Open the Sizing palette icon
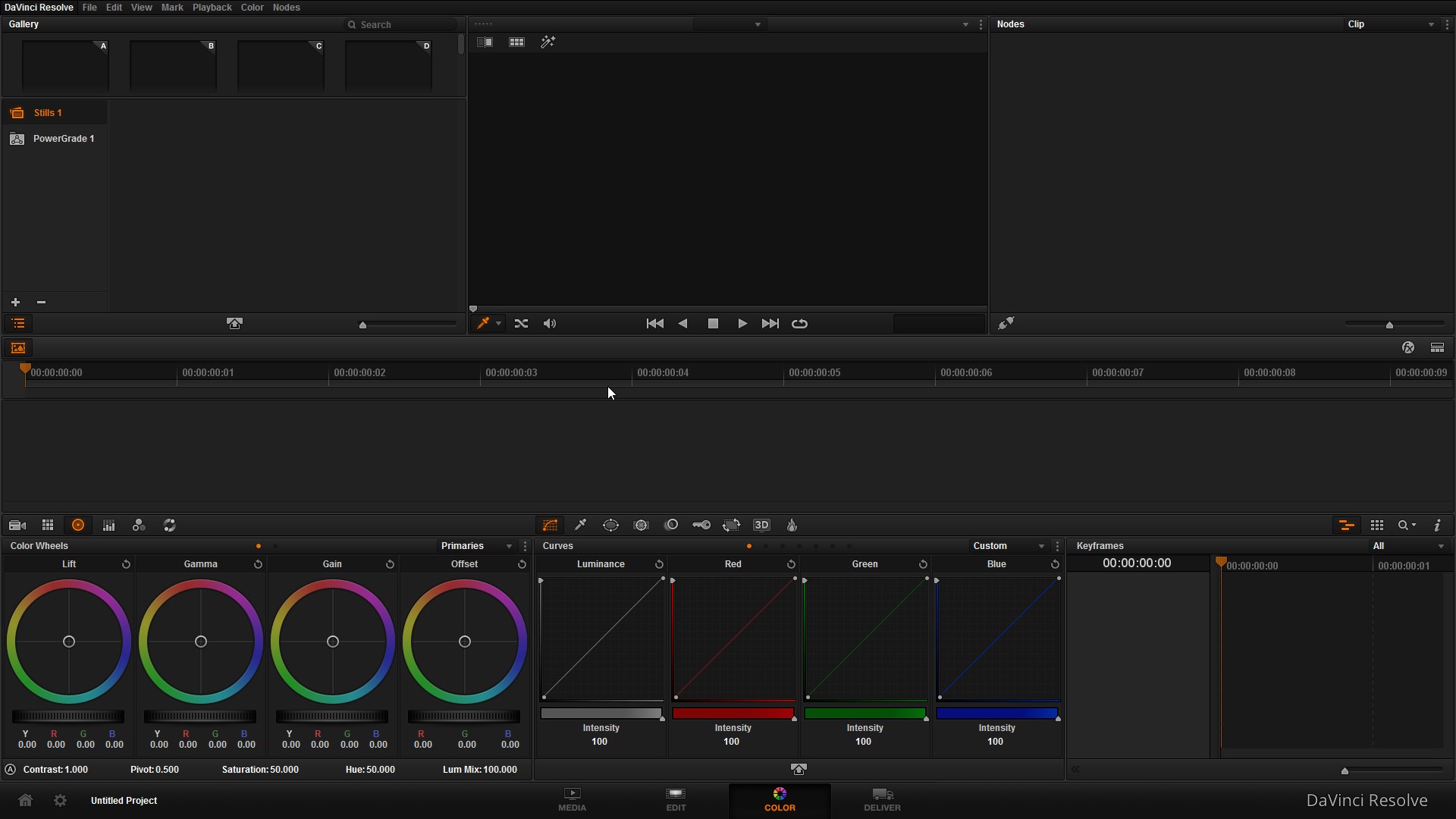 pos(731,526)
